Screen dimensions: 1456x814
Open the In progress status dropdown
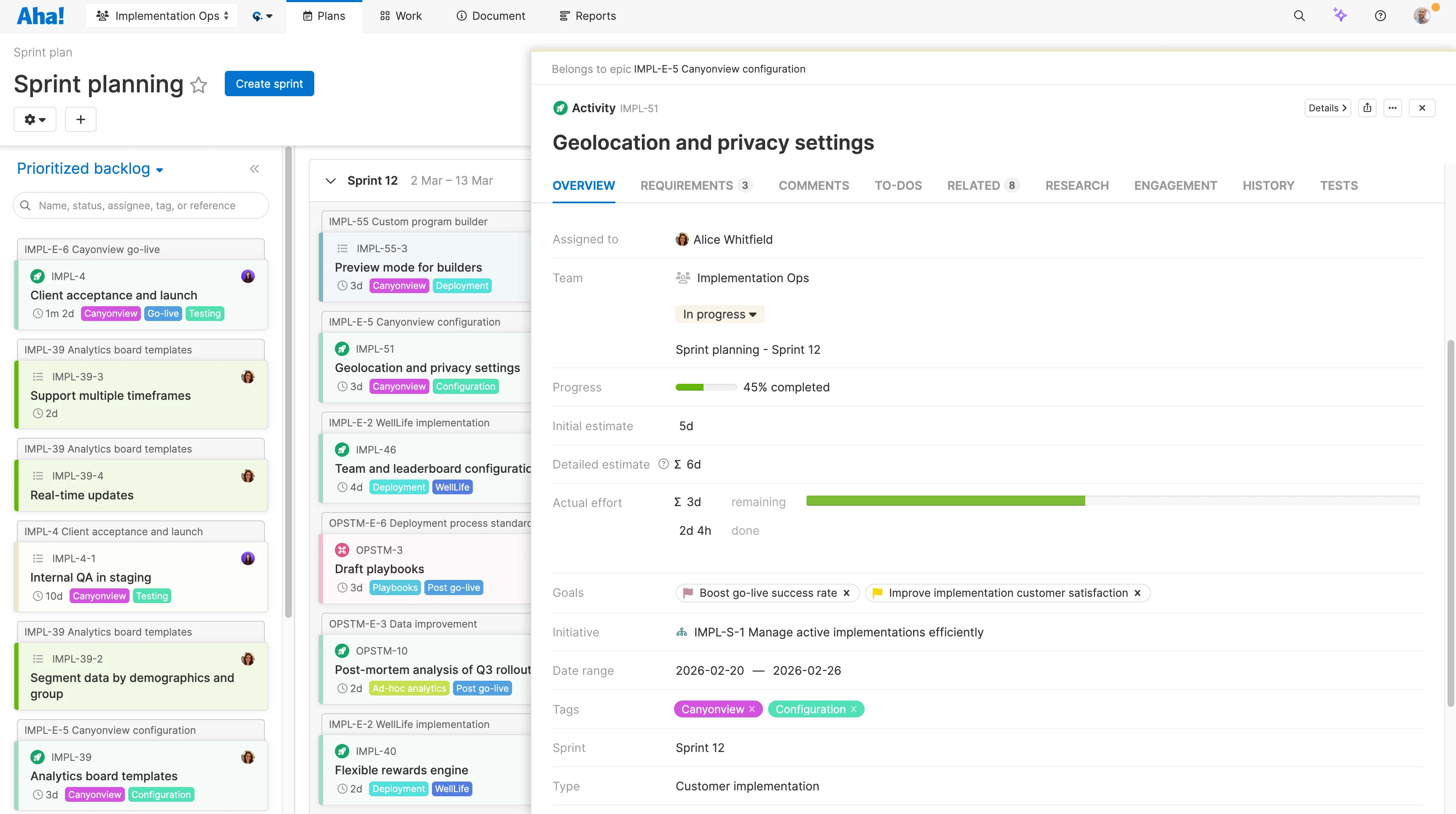click(719, 314)
